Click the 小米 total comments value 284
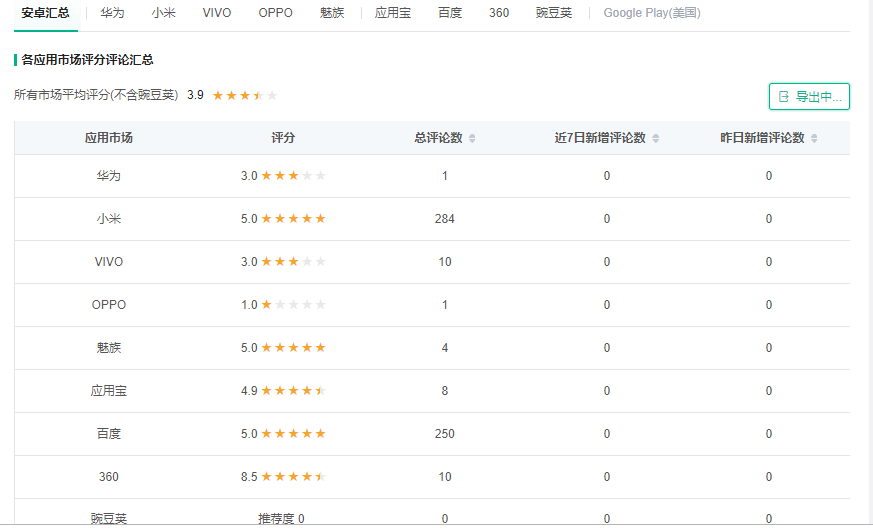This screenshot has height=529, width=873. click(444, 219)
